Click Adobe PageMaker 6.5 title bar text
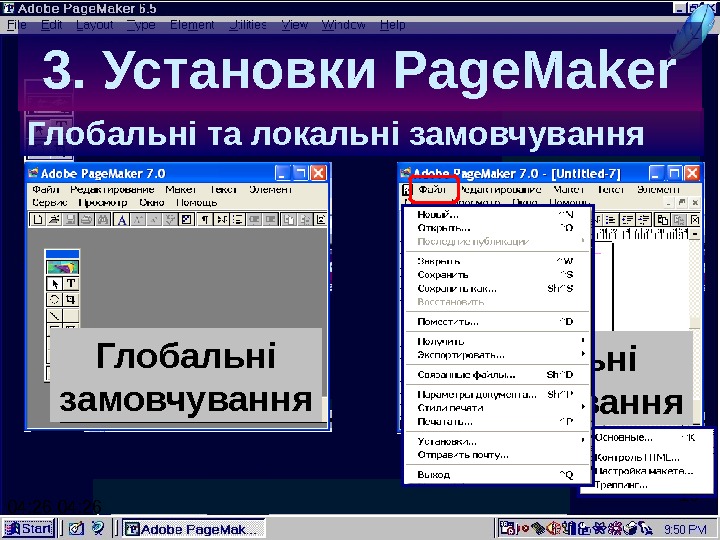 87,8
